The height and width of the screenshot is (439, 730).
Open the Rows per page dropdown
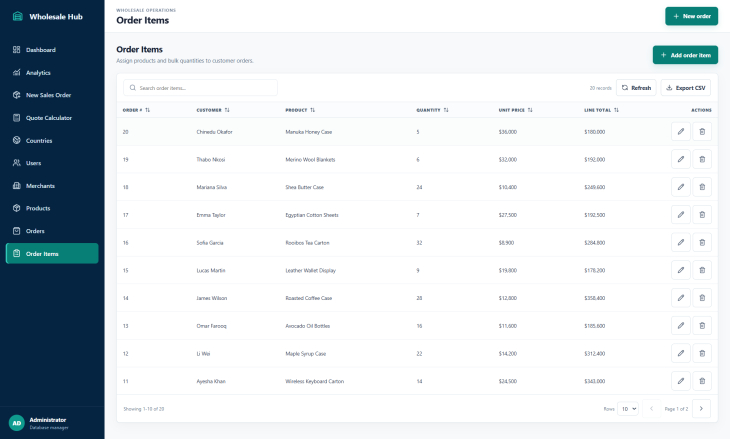click(628, 409)
